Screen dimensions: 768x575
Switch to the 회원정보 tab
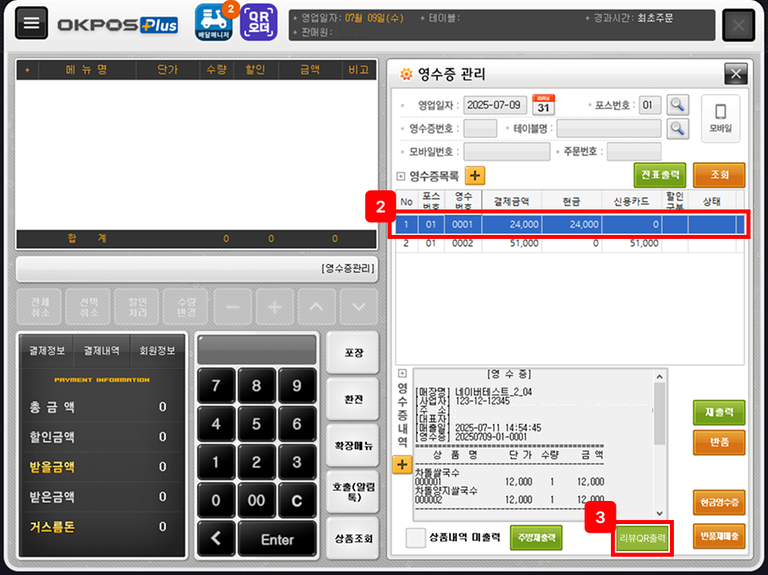pos(155,350)
